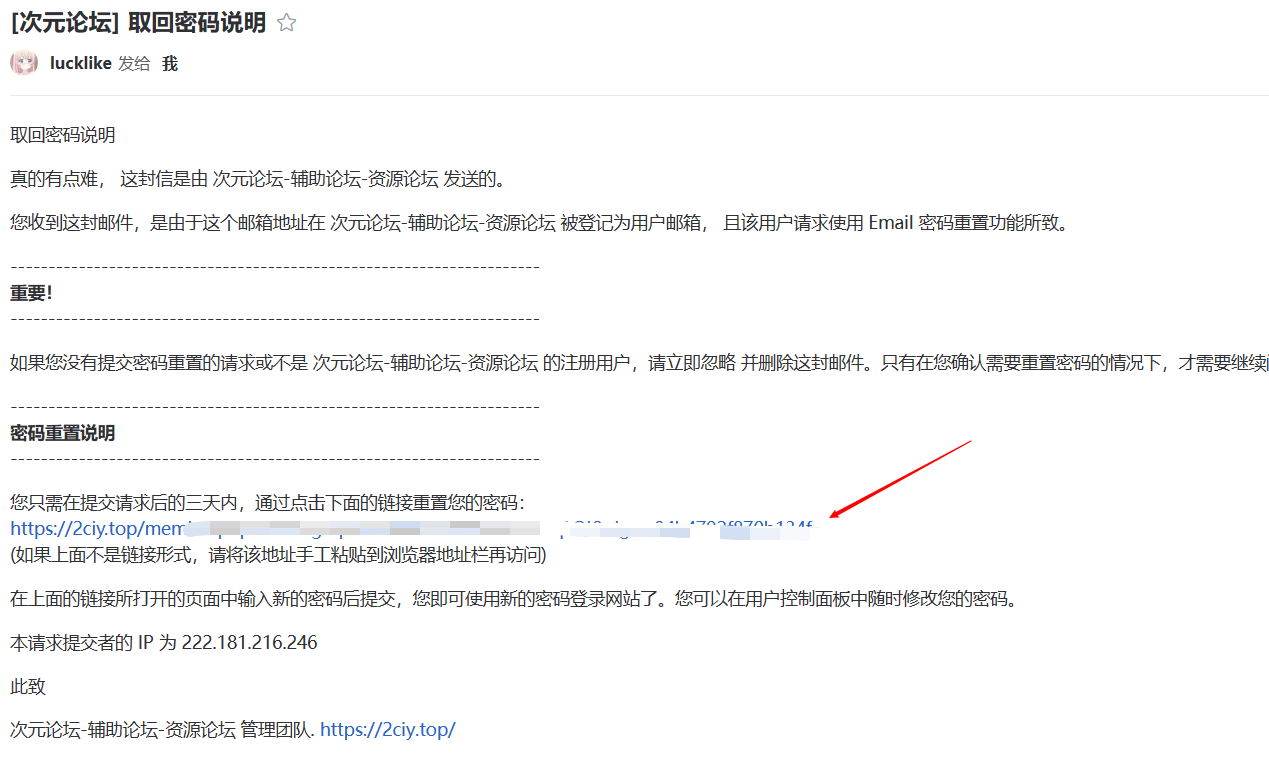Click the 密码重置说明 bold heading
The image size is (1269, 762).
tap(62, 433)
